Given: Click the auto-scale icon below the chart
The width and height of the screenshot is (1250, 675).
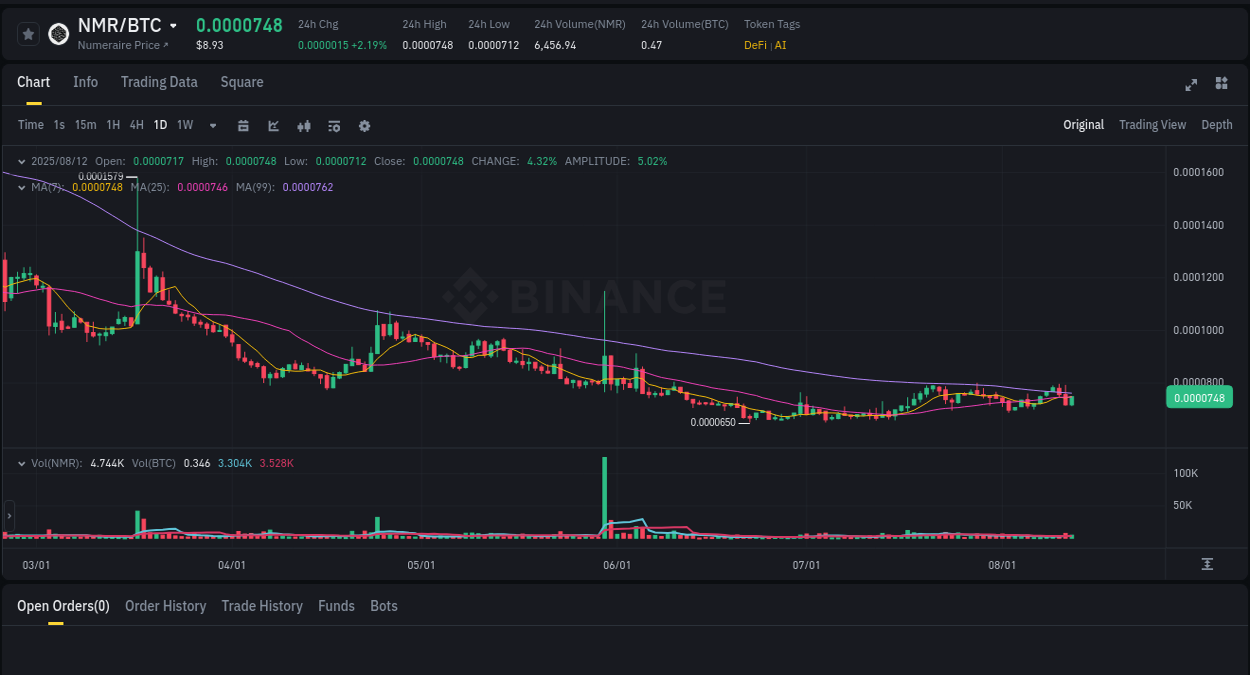Looking at the screenshot, I should [1208, 564].
